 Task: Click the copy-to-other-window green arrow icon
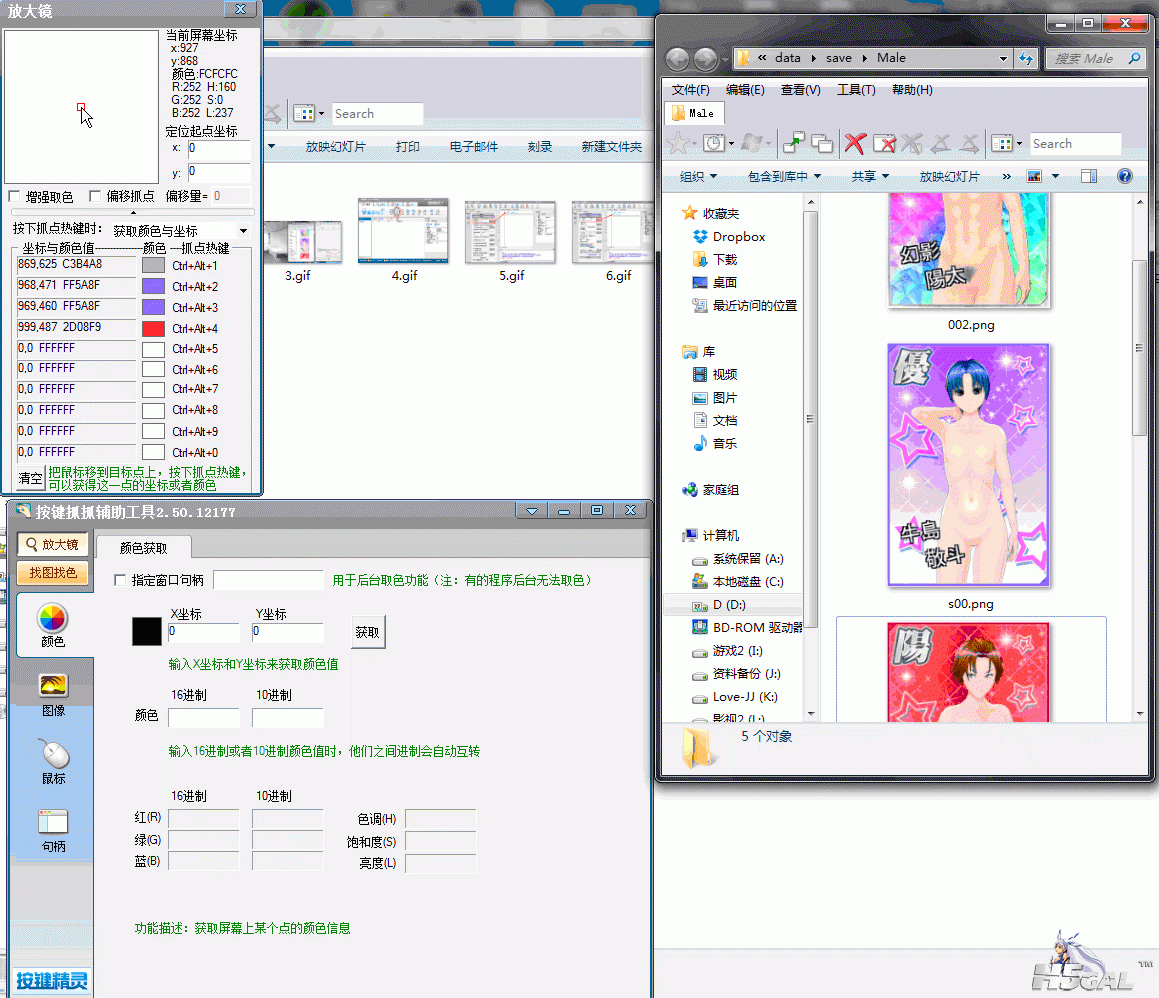(x=793, y=143)
